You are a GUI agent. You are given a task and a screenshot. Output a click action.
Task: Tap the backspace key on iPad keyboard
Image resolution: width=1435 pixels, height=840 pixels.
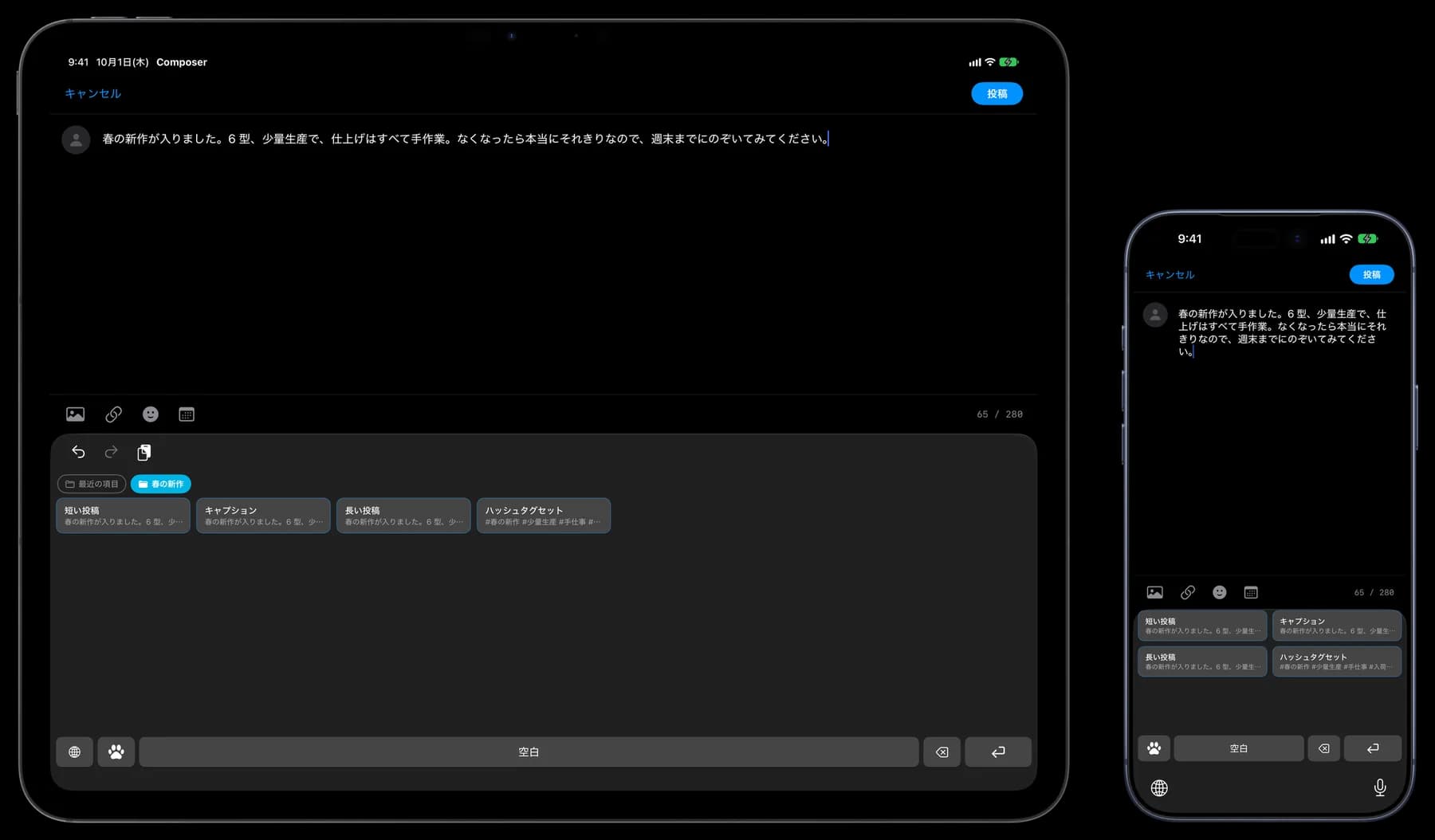pyautogui.click(x=942, y=752)
